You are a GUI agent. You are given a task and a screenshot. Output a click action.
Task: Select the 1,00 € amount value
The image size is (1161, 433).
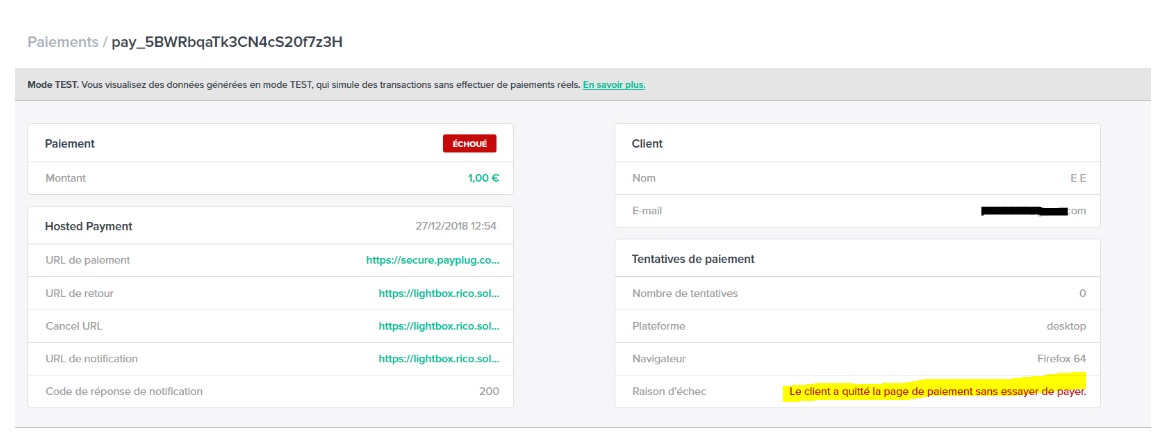[483, 178]
